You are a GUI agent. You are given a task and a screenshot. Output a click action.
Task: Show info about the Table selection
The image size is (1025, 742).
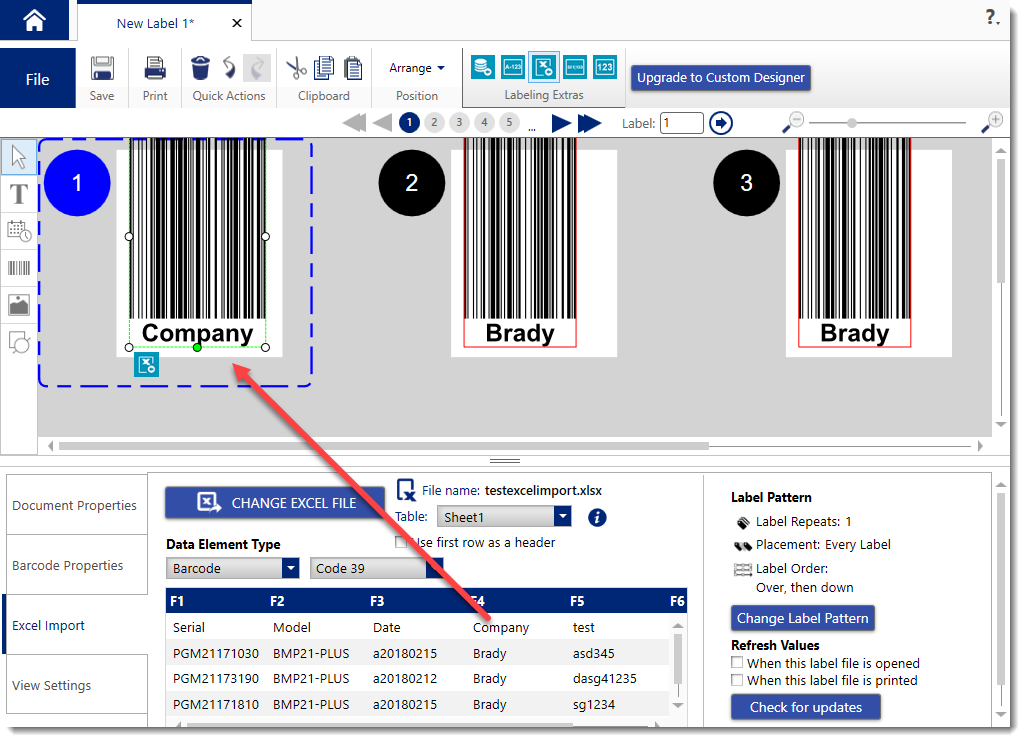coord(597,518)
